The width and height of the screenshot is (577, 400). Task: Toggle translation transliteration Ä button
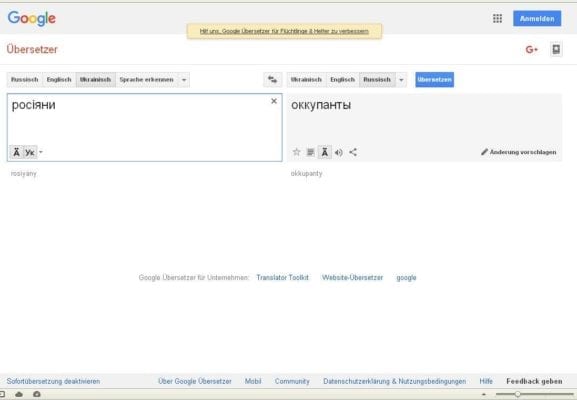(x=325, y=152)
